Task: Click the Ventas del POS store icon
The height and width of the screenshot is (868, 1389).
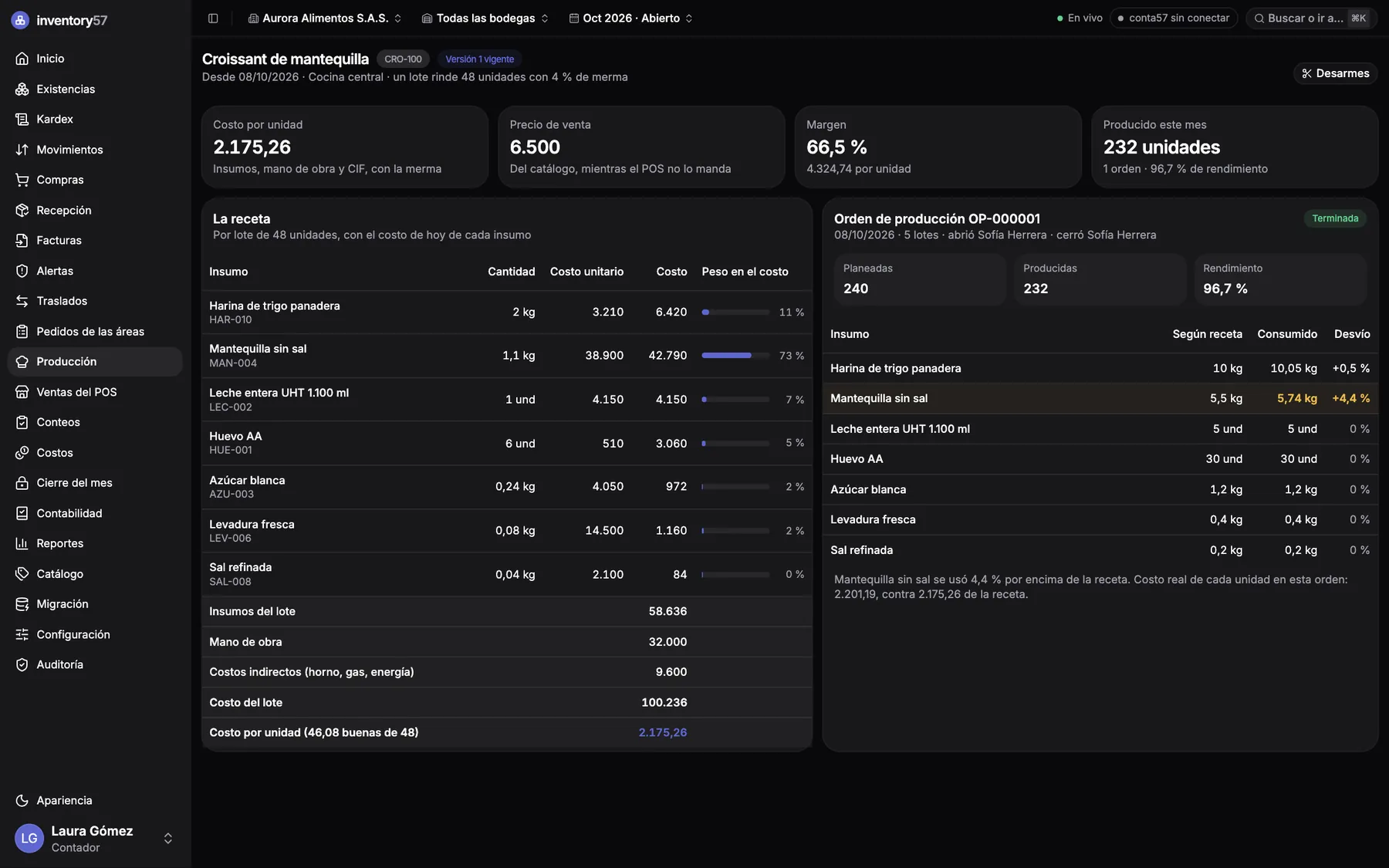Action: coord(22,392)
